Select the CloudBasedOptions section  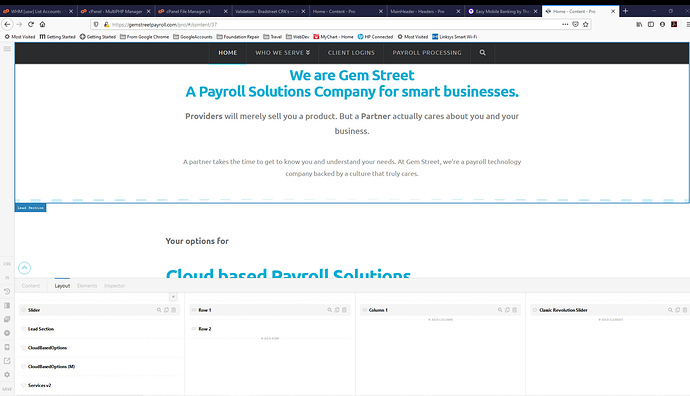tap(99, 348)
